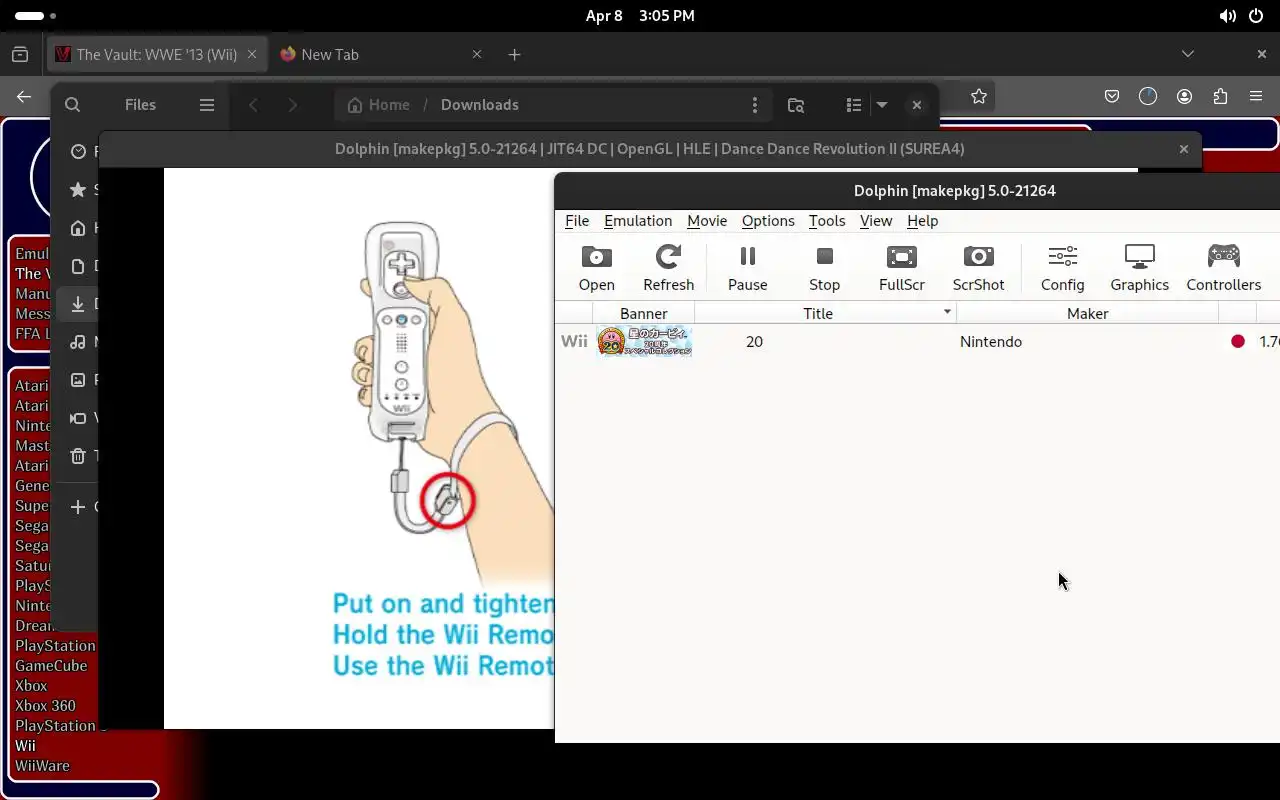Open the browser tab overview icon
This screenshot has height=800, width=1280.
pos(20,55)
